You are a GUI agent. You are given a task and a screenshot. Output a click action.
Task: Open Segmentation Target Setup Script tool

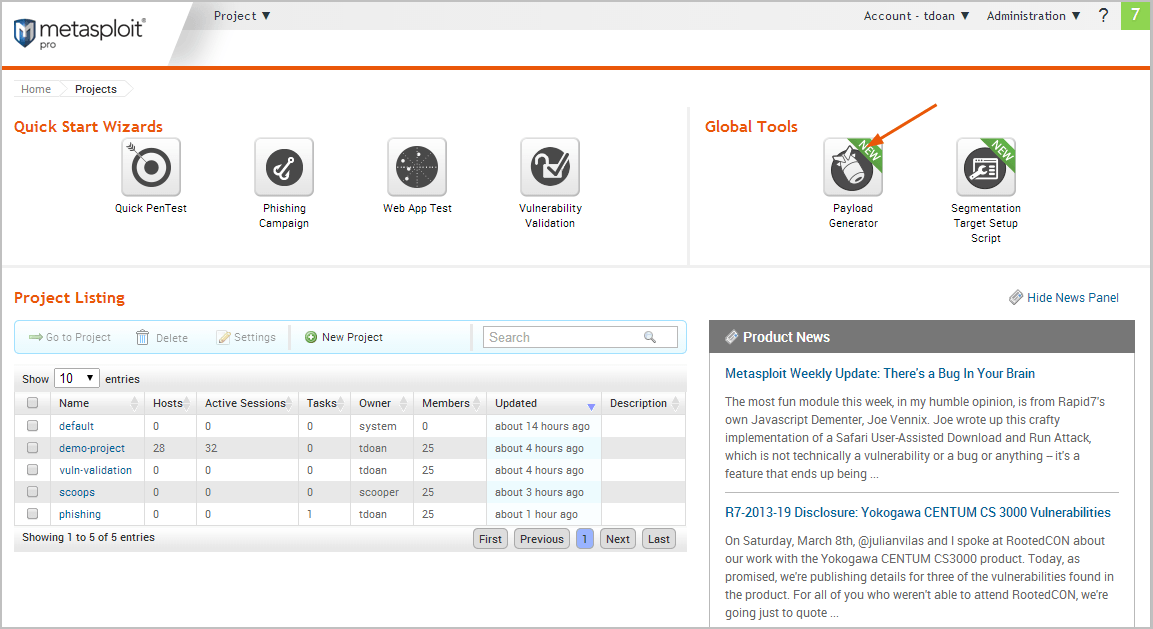pos(985,168)
